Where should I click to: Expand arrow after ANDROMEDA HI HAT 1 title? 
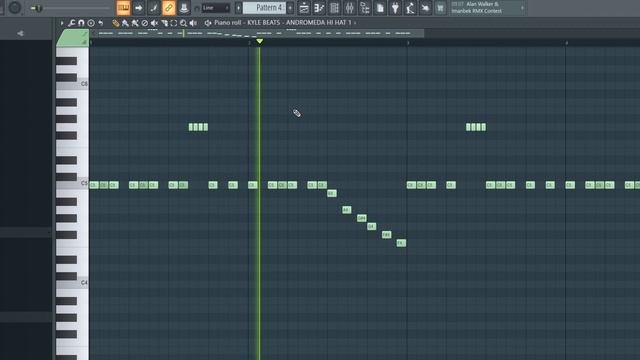coord(355,23)
